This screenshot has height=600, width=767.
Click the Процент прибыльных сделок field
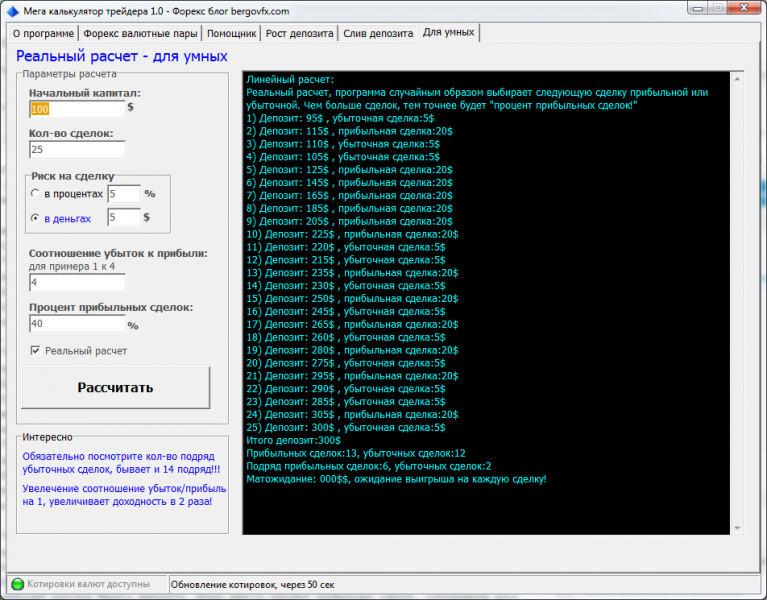77,324
